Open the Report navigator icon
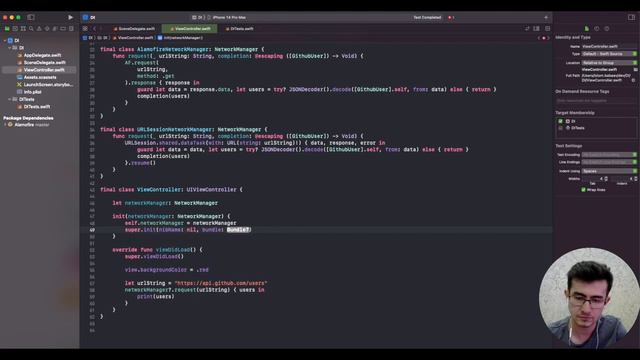 pyautogui.click(x=71, y=29)
